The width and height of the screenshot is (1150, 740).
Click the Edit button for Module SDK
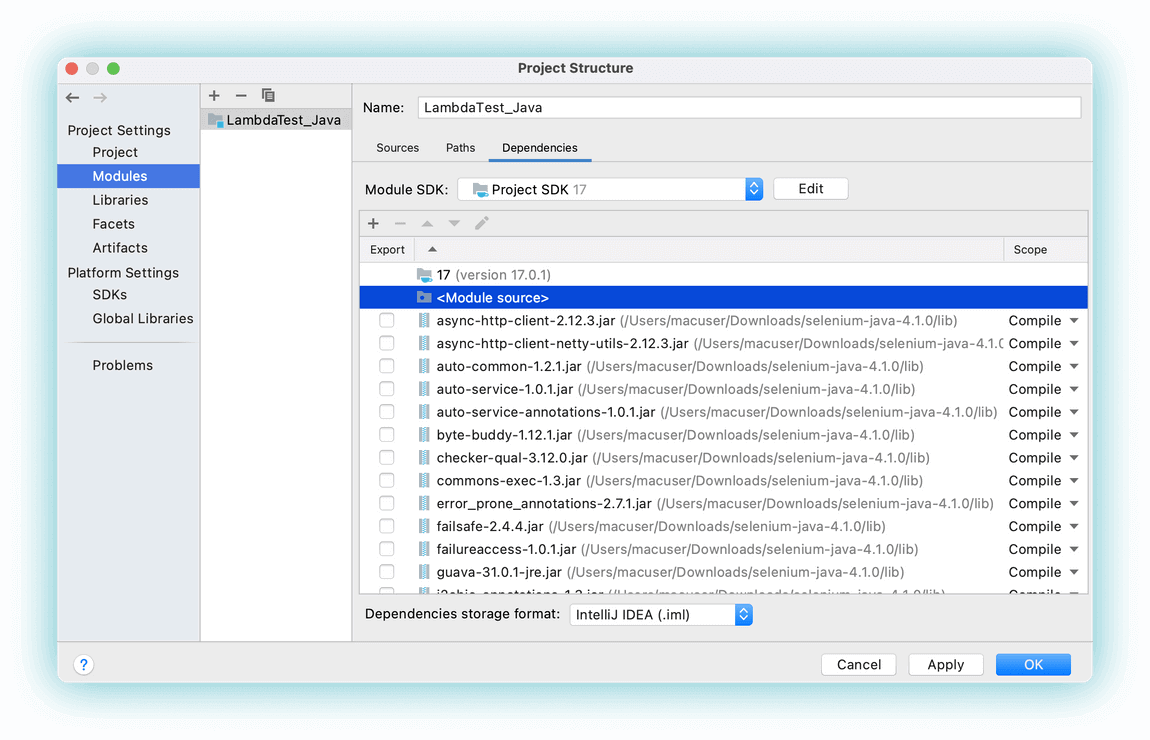tap(810, 189)
